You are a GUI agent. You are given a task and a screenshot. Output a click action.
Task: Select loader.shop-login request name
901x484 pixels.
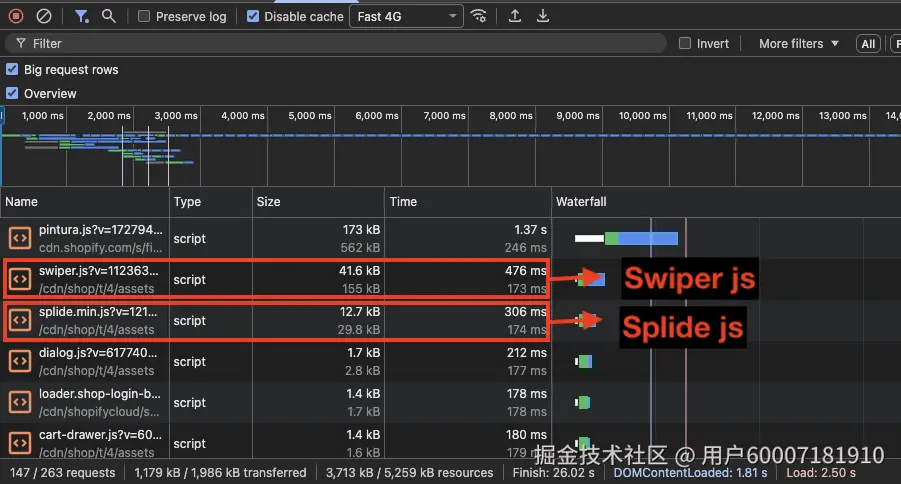tap(99, 394)
